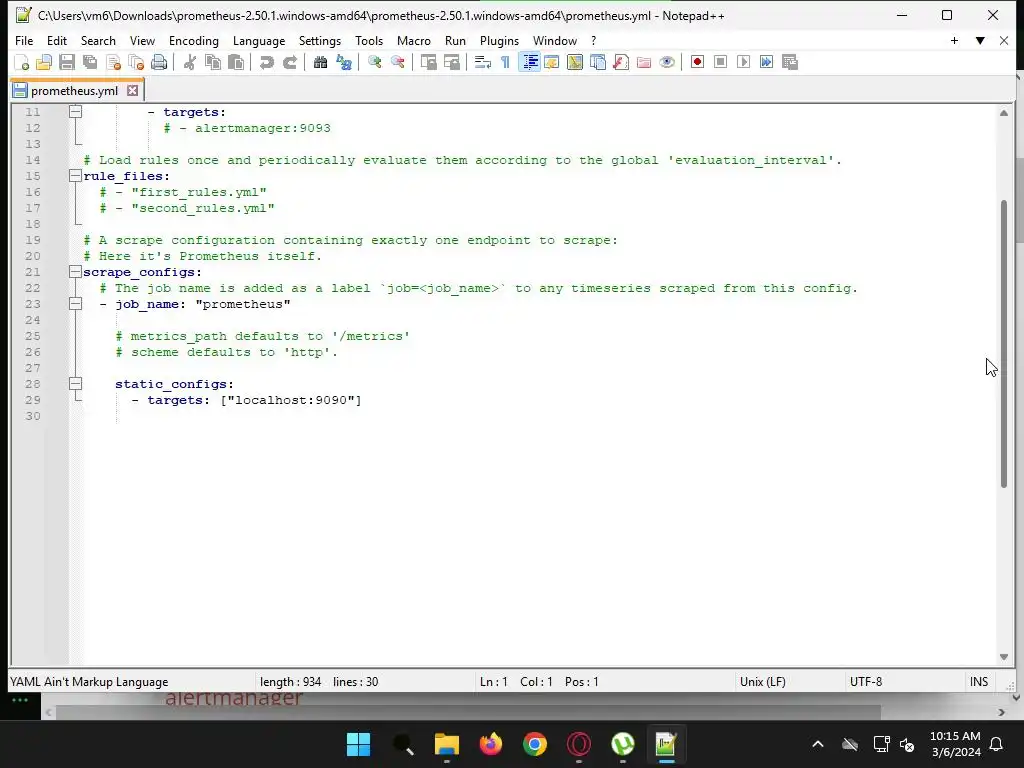Viewport: 1024px width, 768px height.
Task: Cut selection with the scissors icon
Action: point(189,62)
